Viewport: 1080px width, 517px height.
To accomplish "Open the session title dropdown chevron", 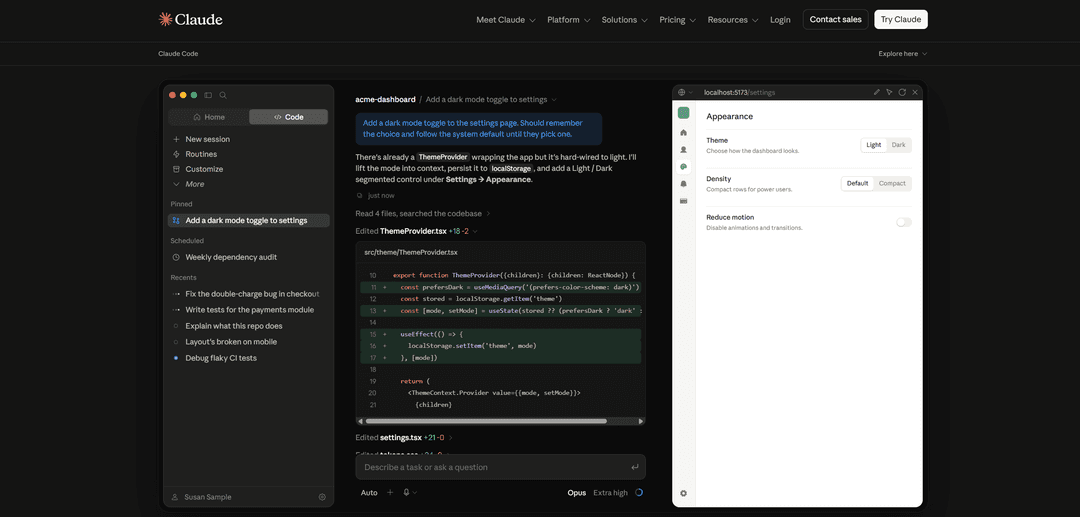I will point(554,100).
